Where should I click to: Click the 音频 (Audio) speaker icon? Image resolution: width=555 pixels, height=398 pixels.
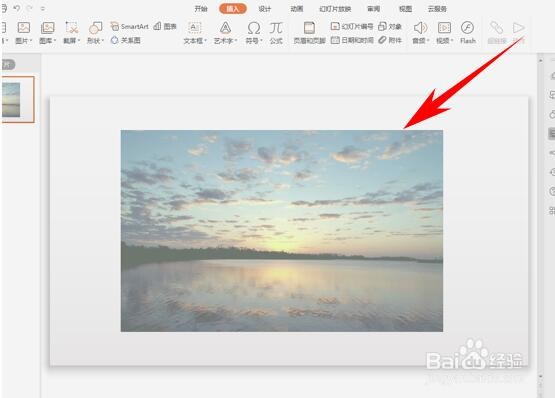coord(420,28)
